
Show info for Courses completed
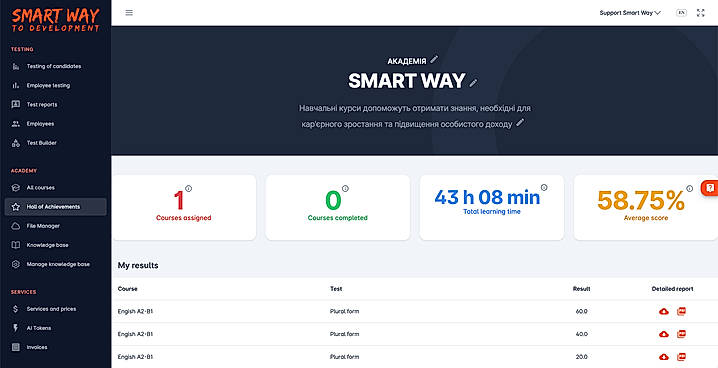pos(345,189)
